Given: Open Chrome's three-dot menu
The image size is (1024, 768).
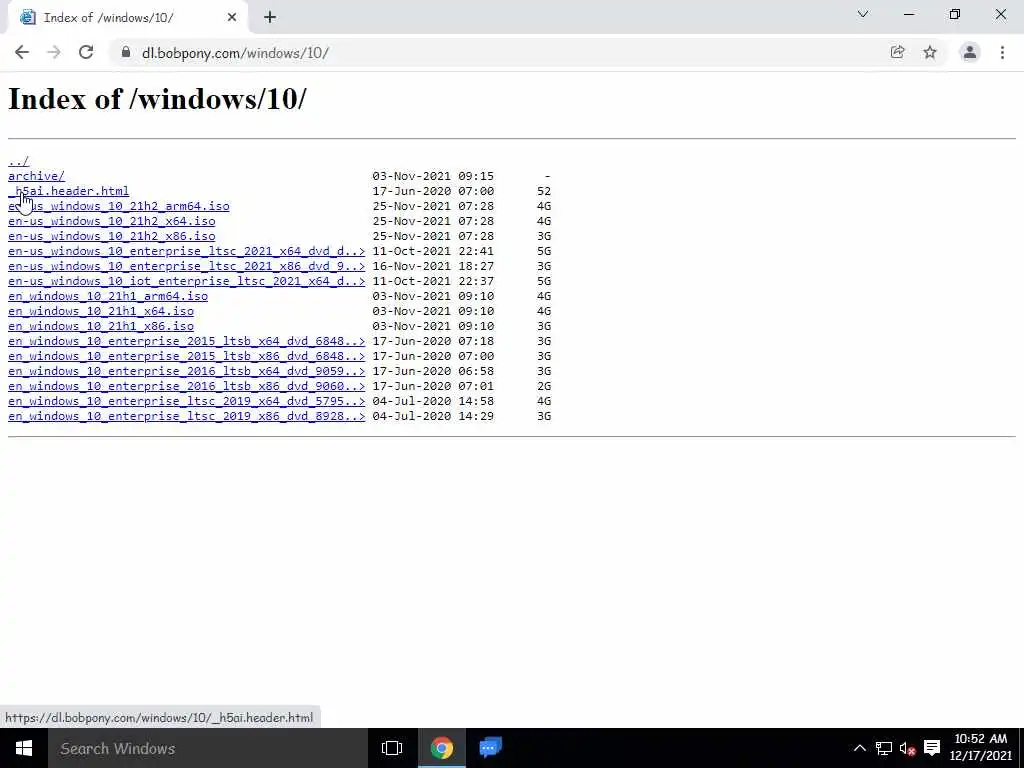Looking at the screenshot, I should click(1002, 52).
